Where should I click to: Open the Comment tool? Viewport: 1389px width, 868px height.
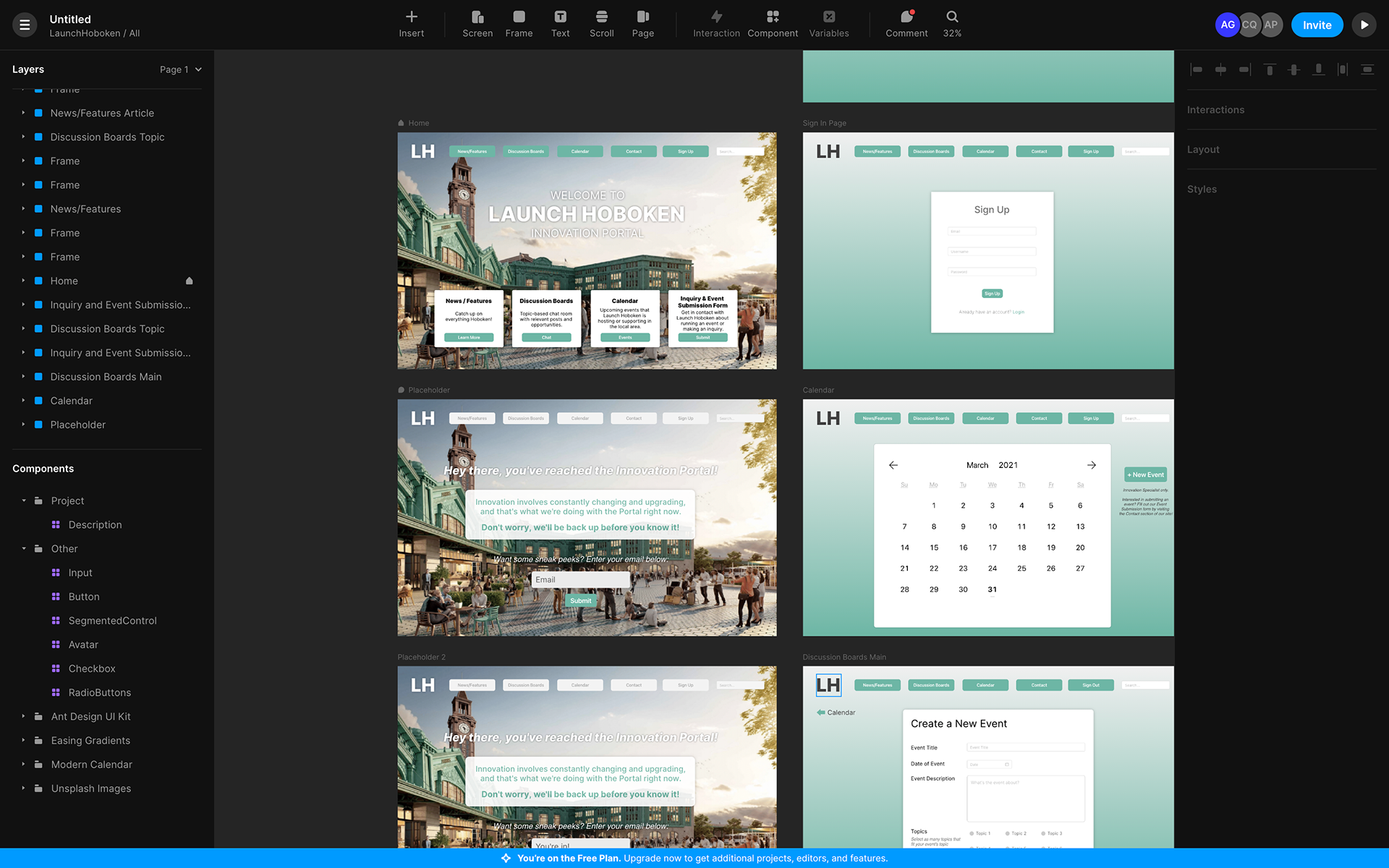tap(906, 24)
